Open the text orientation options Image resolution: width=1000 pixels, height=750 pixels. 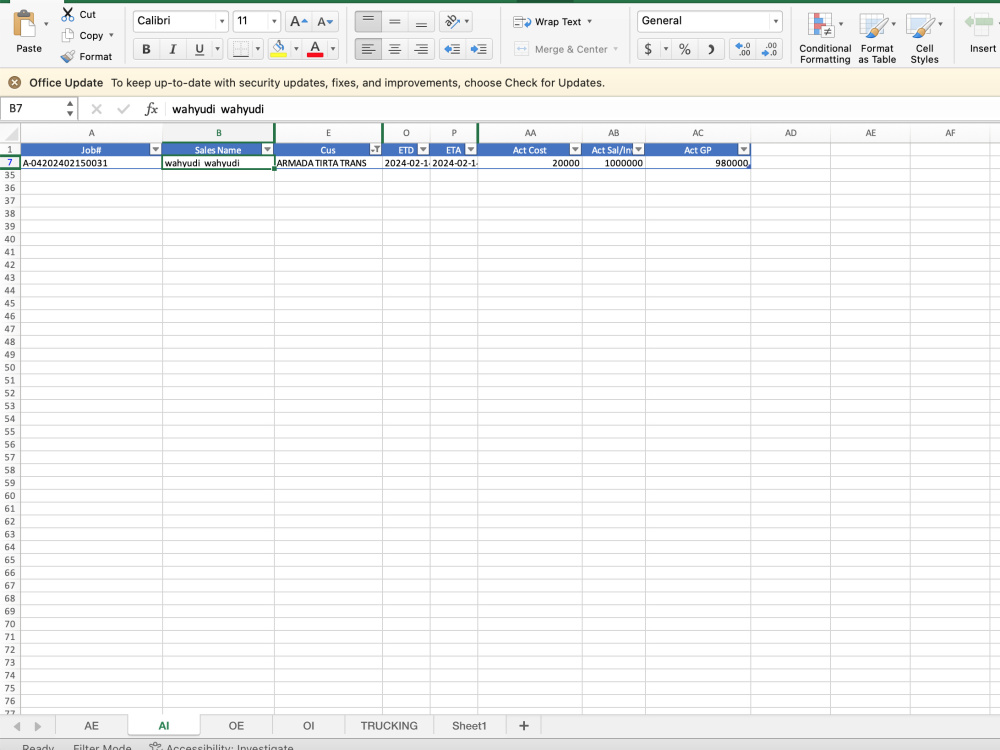456,22
